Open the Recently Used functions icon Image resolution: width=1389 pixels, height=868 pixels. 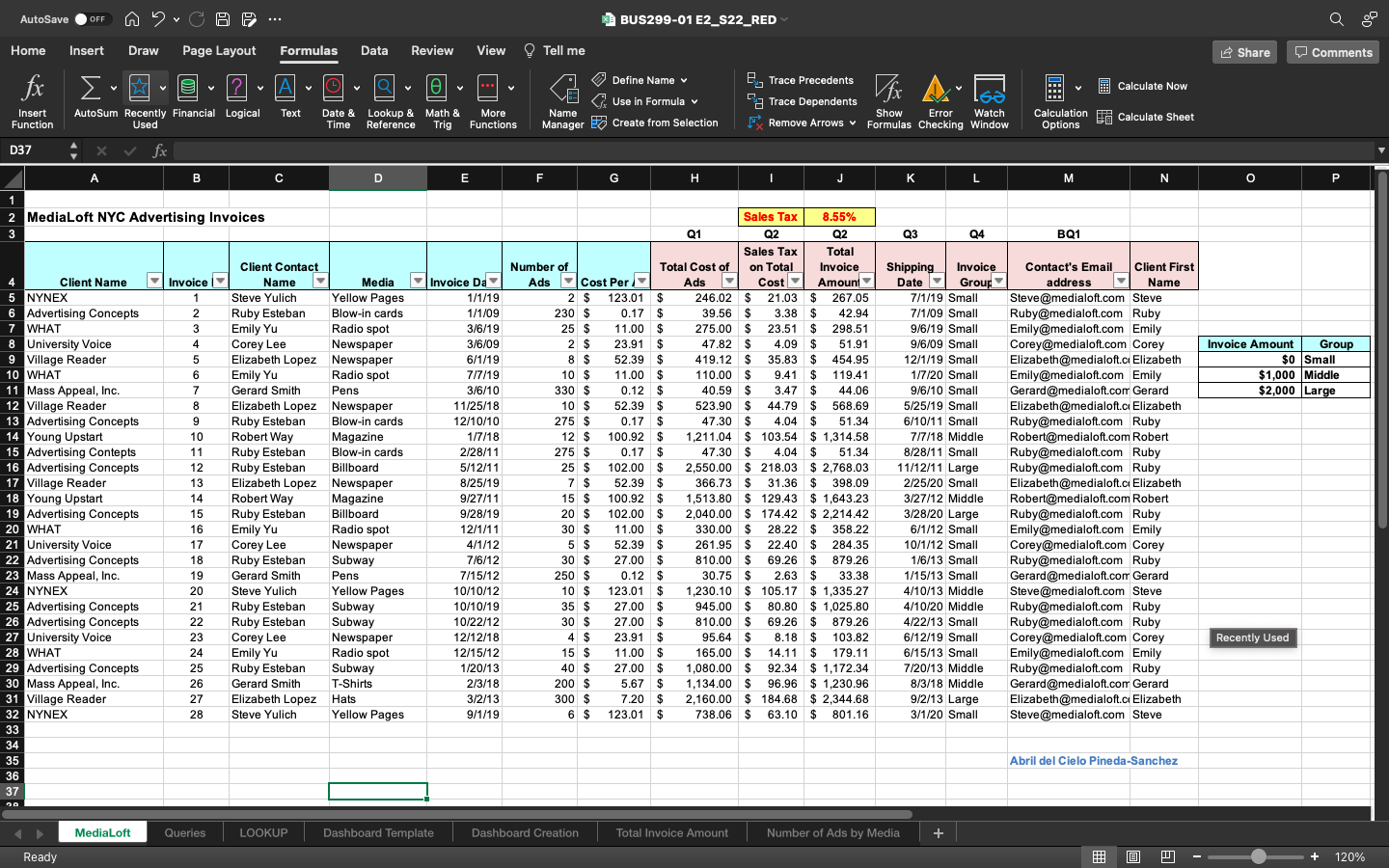click(140, 89)
